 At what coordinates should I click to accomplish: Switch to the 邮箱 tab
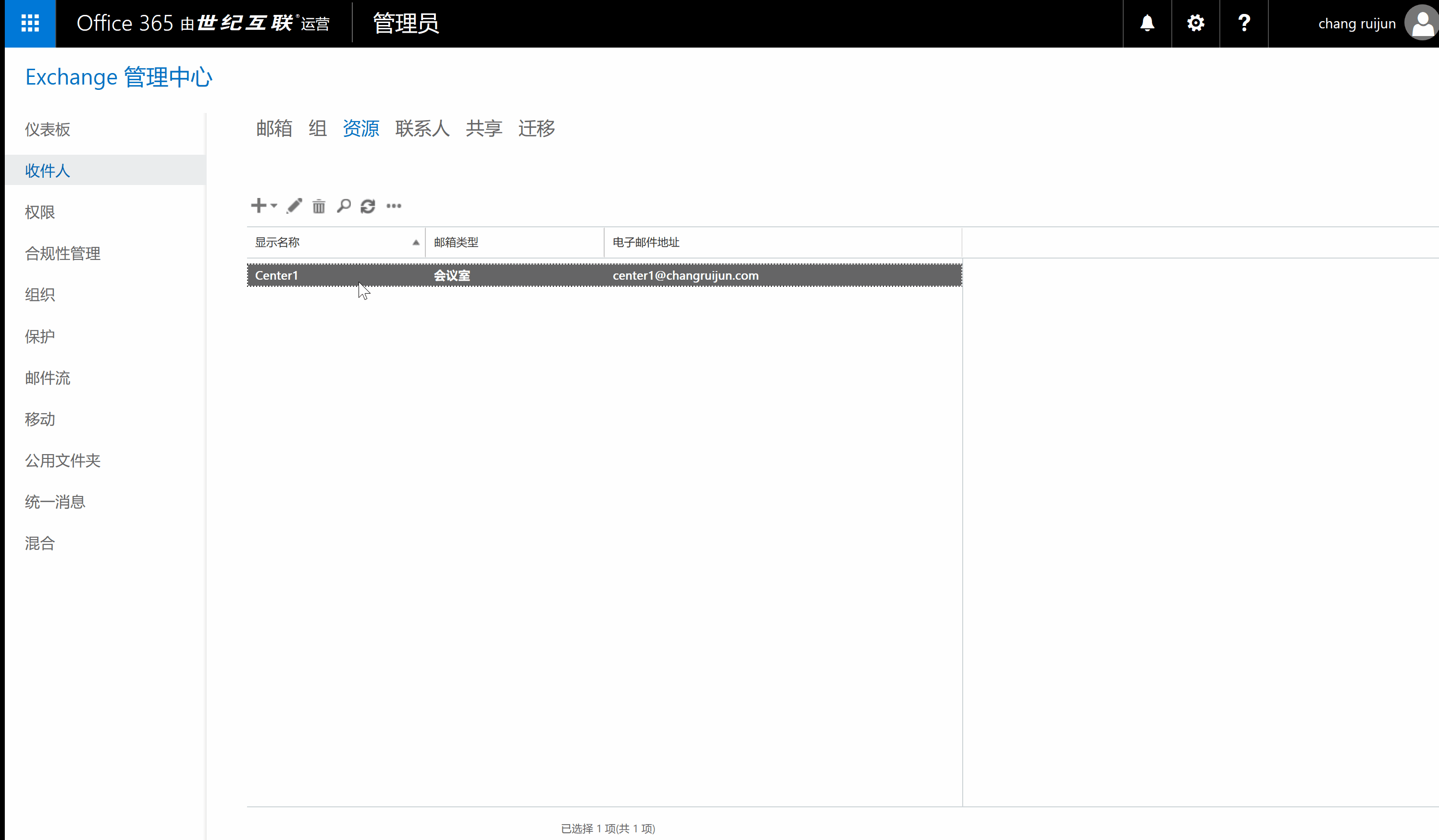pyautogui.click(x=274, y=128)
